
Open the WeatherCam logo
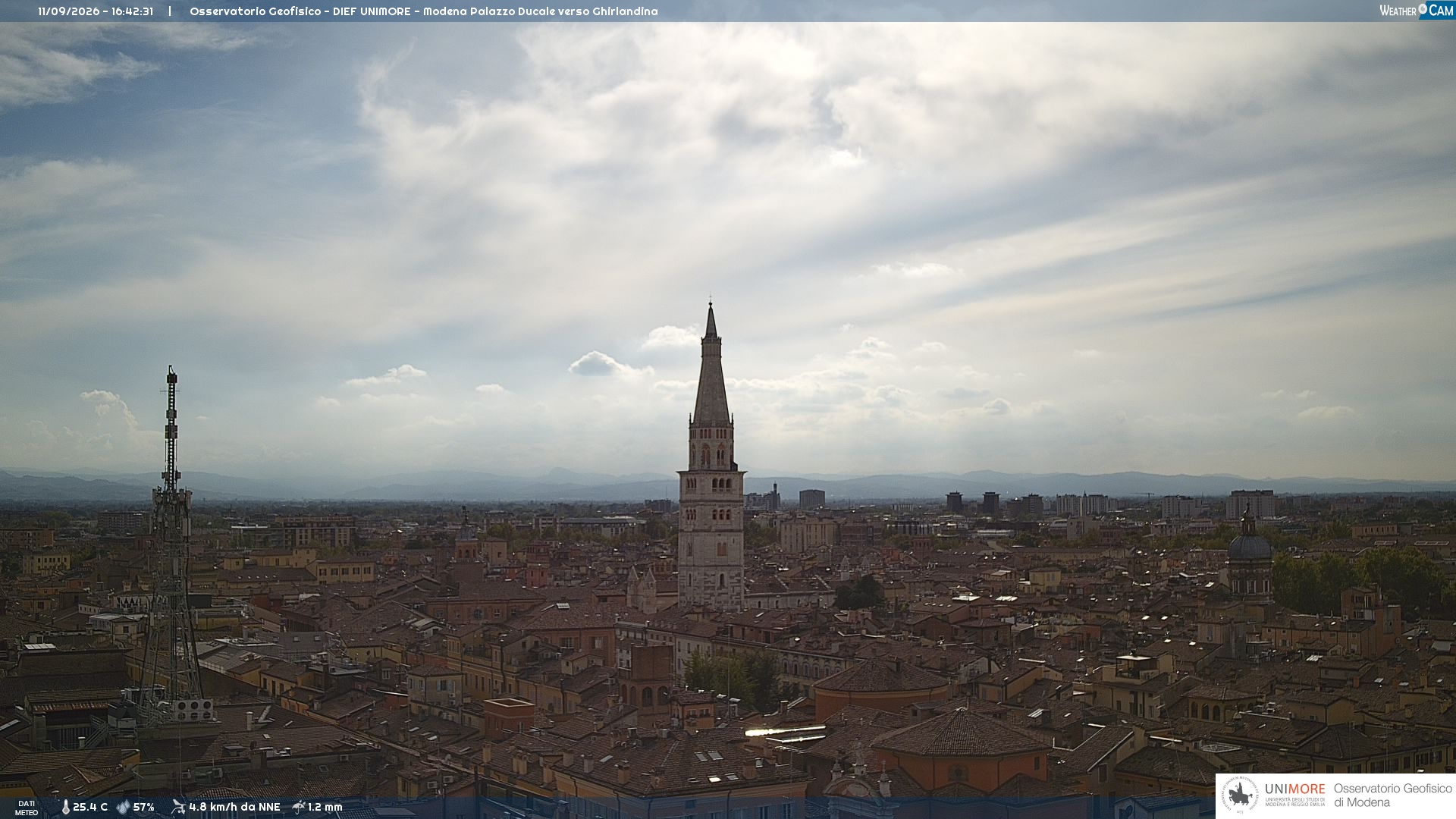pos(1417,11)
